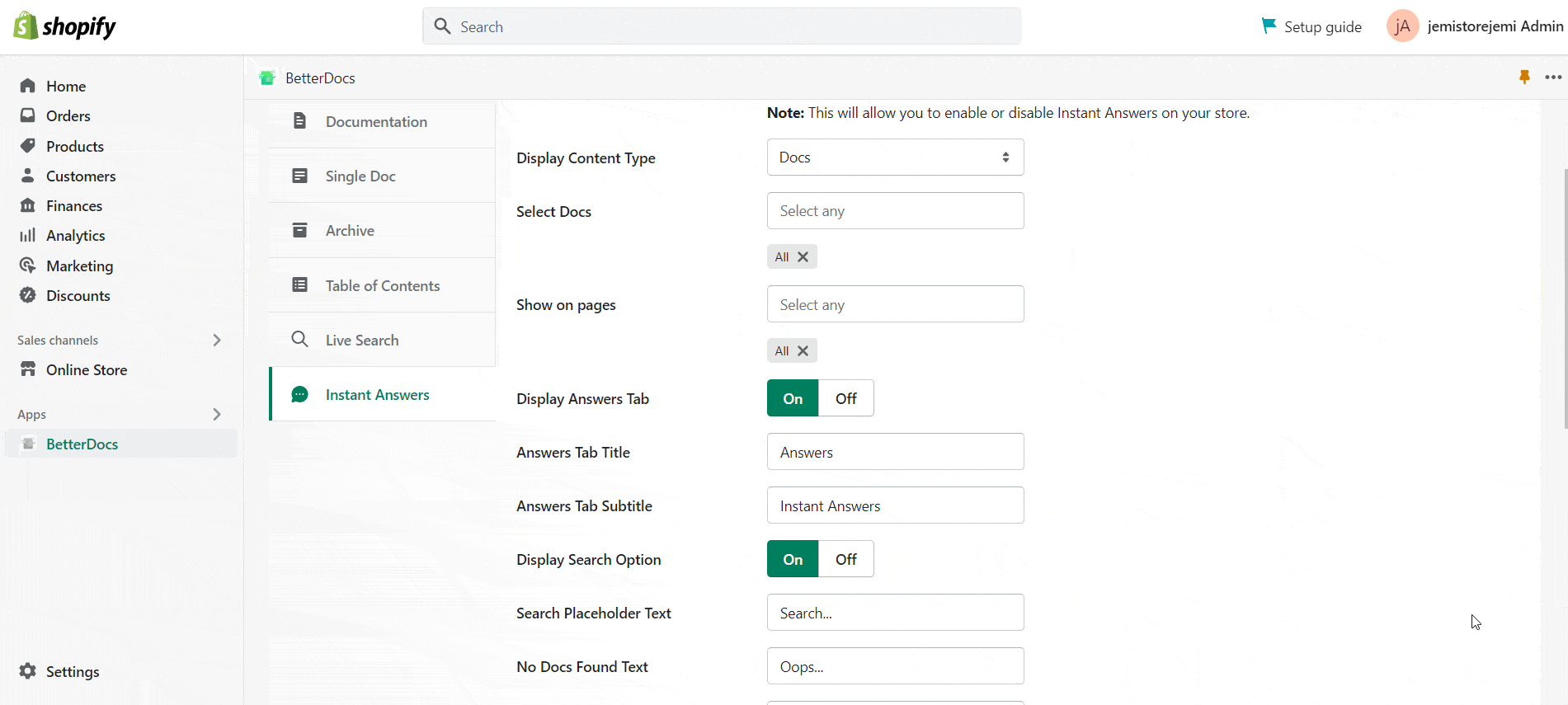Click the search magnifier icon in top bar
The height and width of the screenshot is (705, 1568).
pos(443,26)
